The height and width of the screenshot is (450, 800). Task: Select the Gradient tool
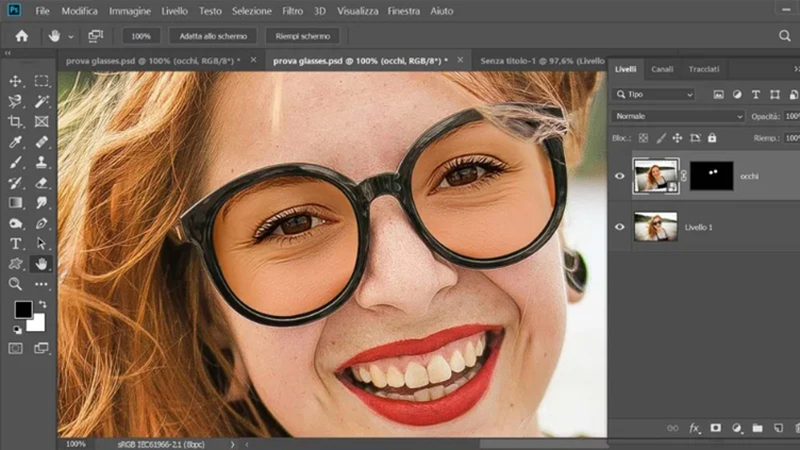click(x=15, y=203)
